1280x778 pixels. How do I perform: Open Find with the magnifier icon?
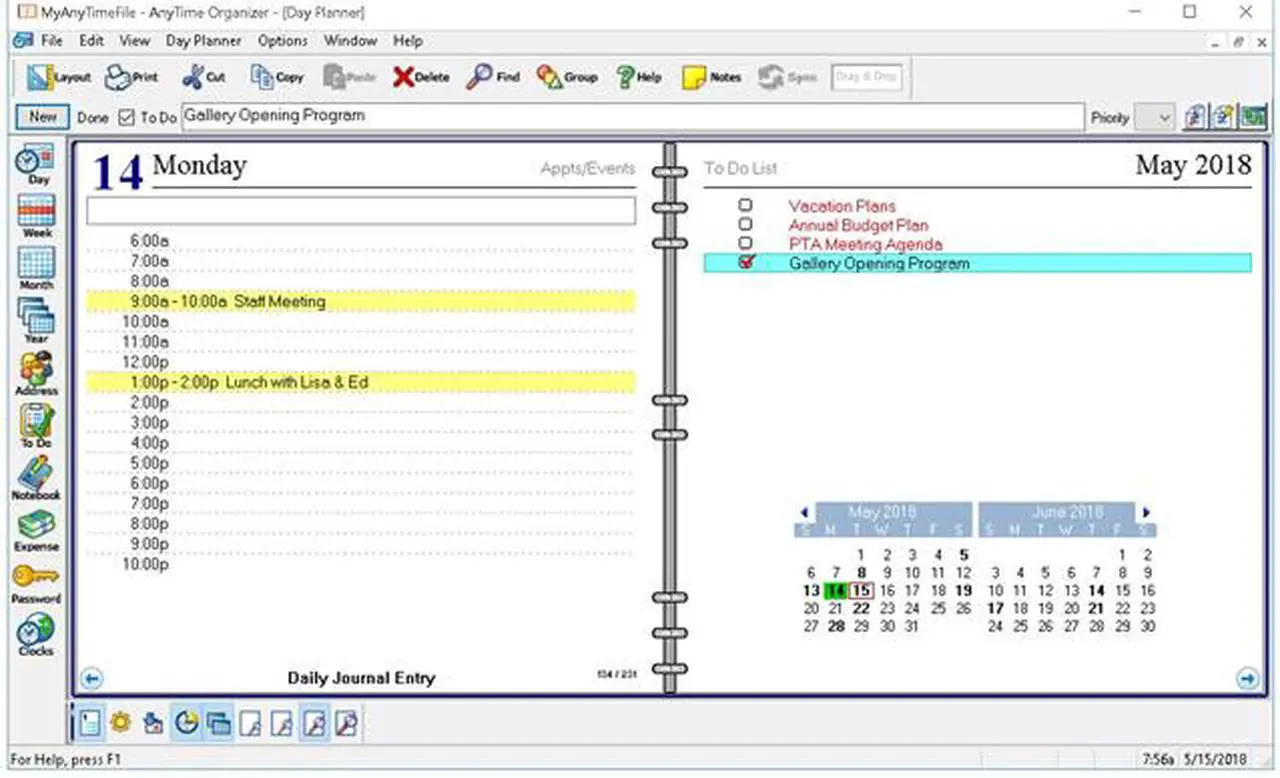point(494,77)
